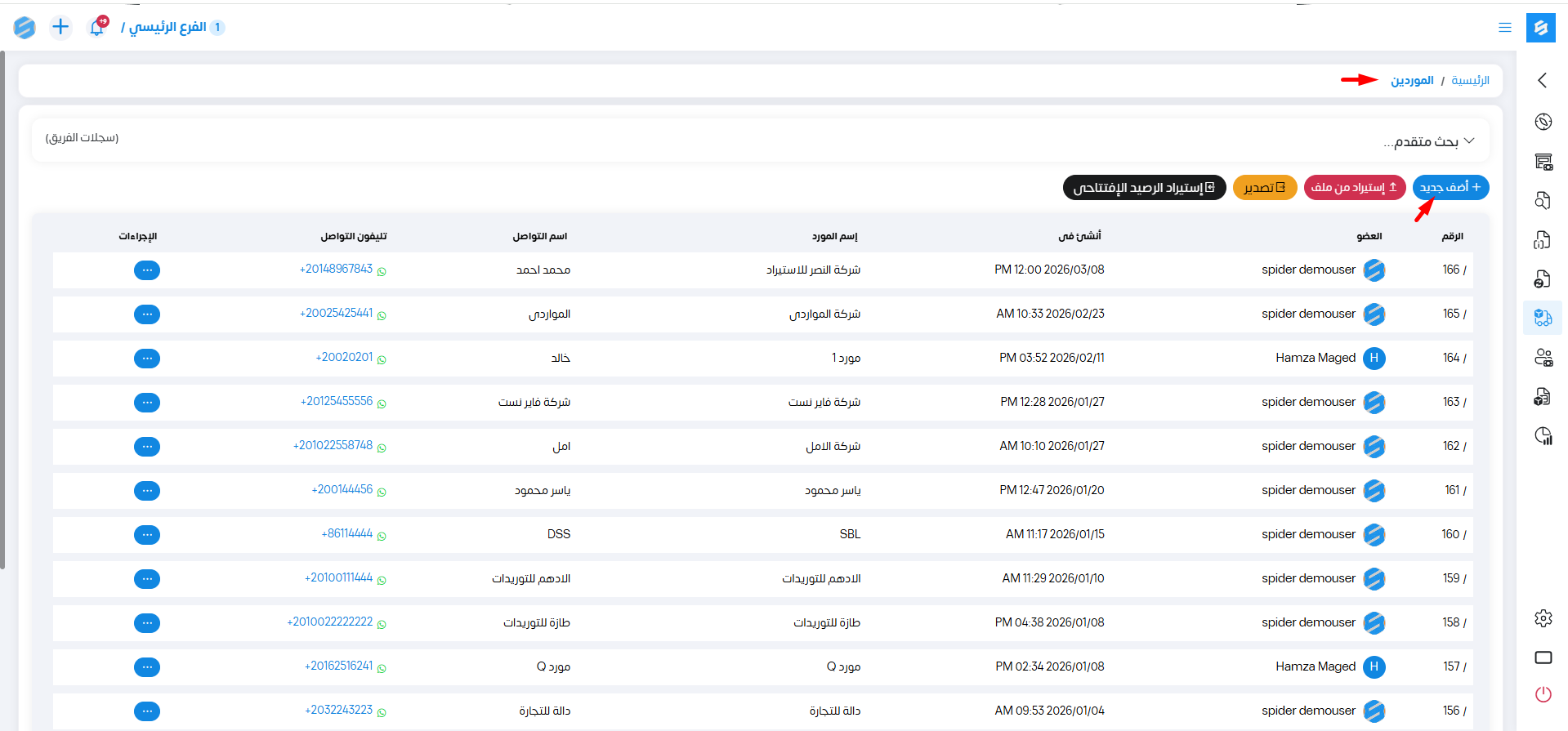
Task: Click the plus quick-add icon in header
Action: (60, 27)
